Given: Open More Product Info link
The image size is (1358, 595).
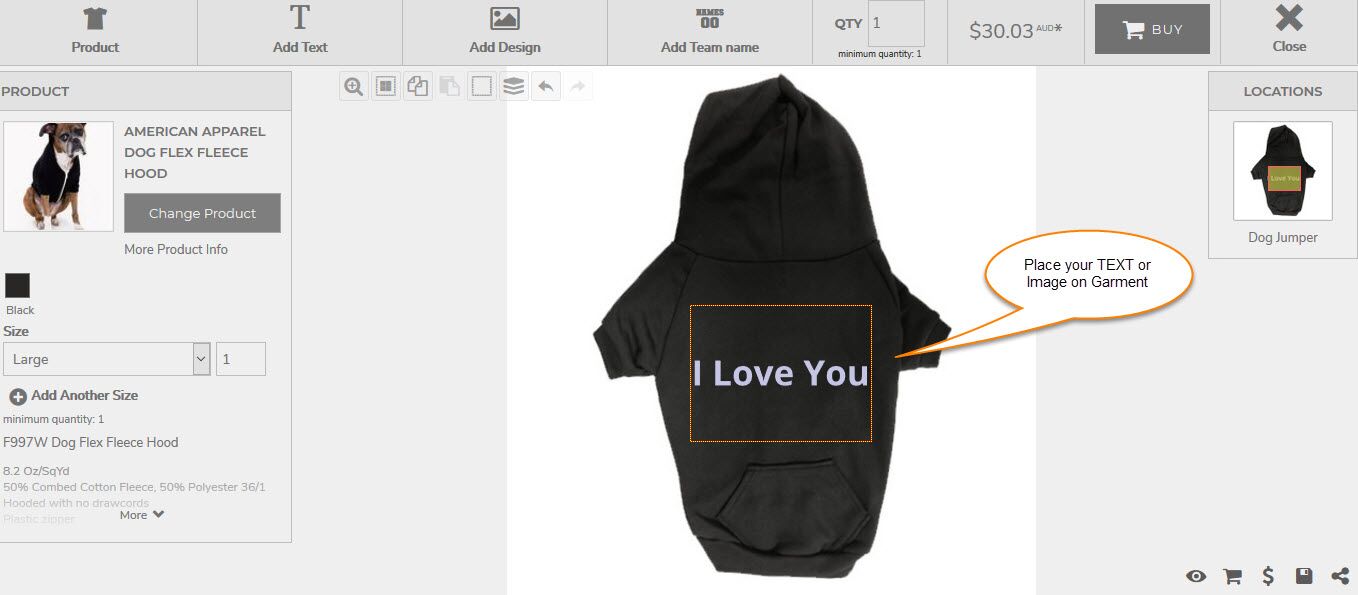Looking at the screenshot, I should [x=175, y=249].
